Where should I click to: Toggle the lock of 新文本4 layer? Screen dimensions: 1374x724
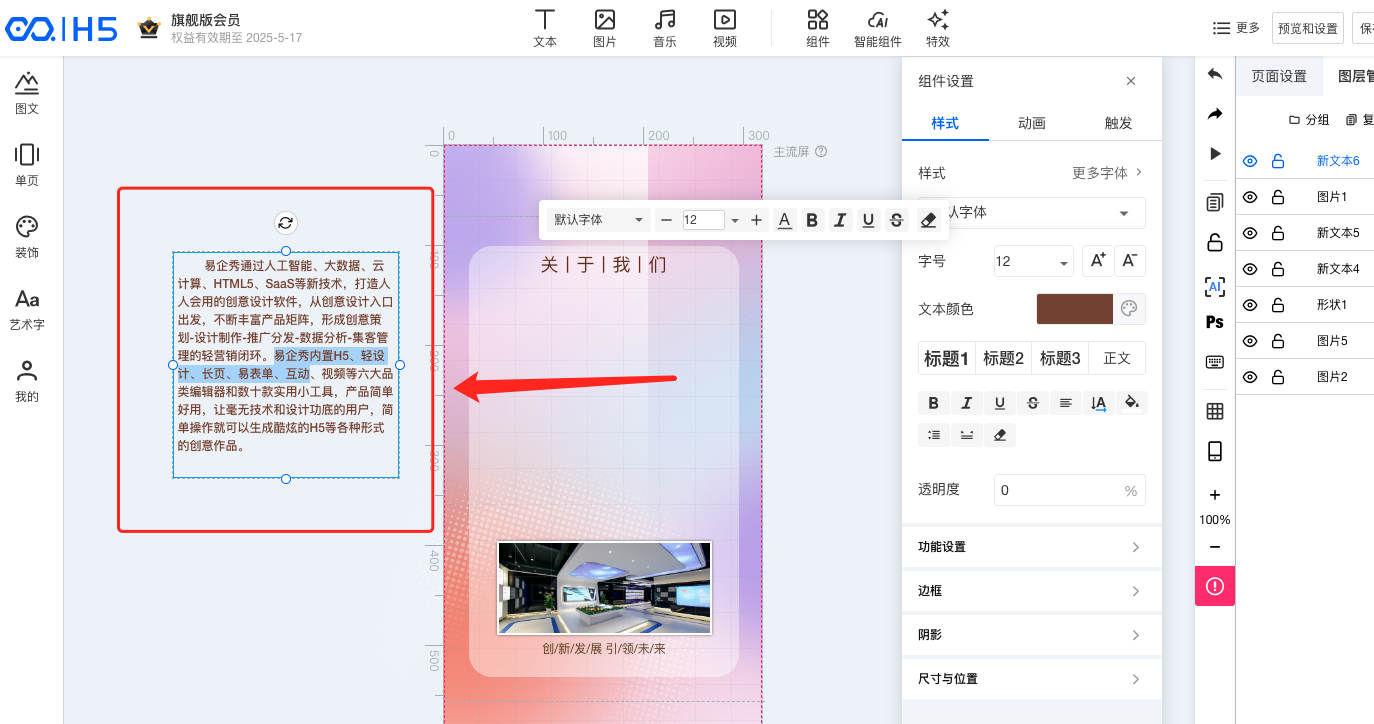click(x=1278, y=269)
